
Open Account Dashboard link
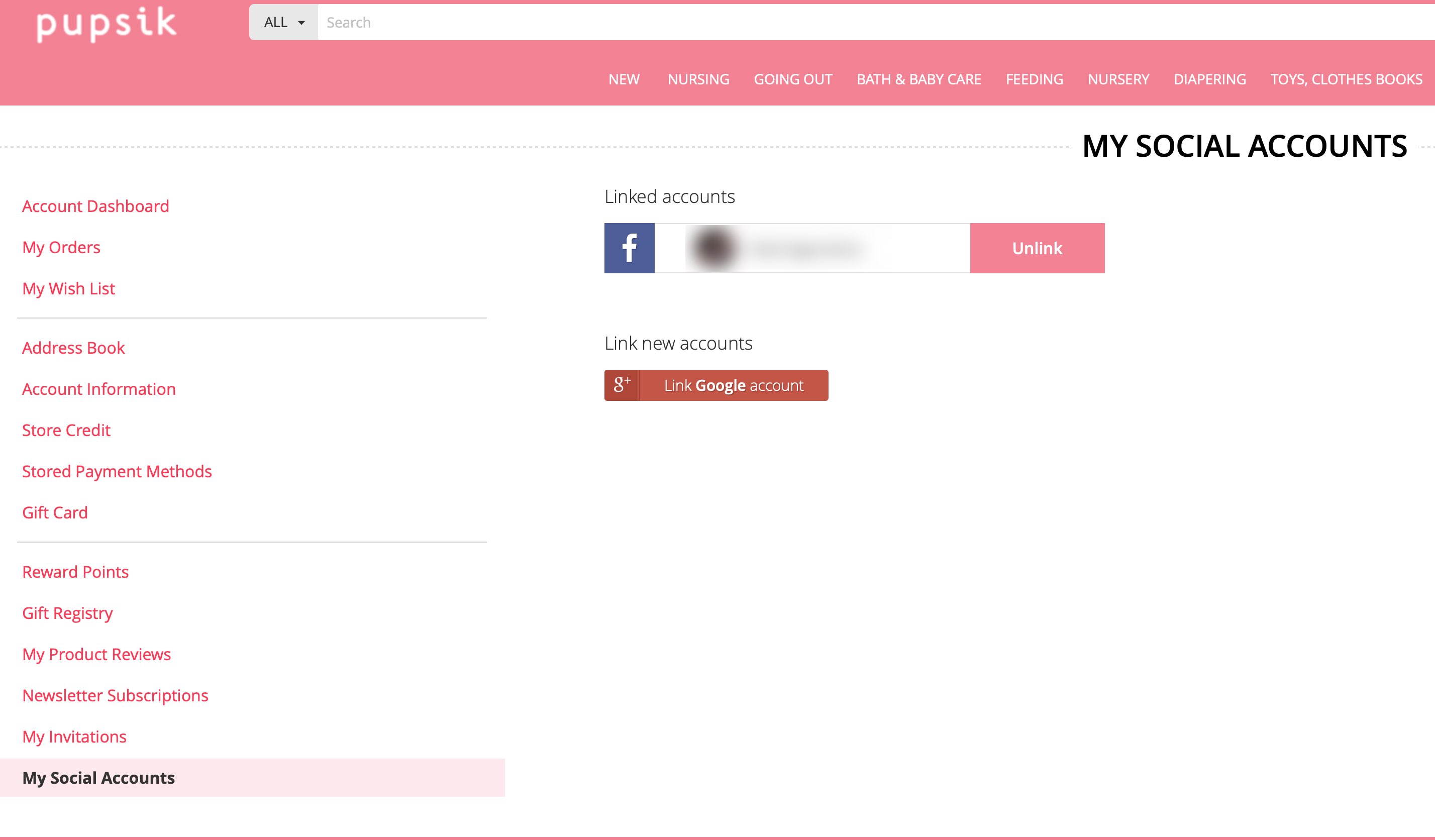(x=95, y=206)
